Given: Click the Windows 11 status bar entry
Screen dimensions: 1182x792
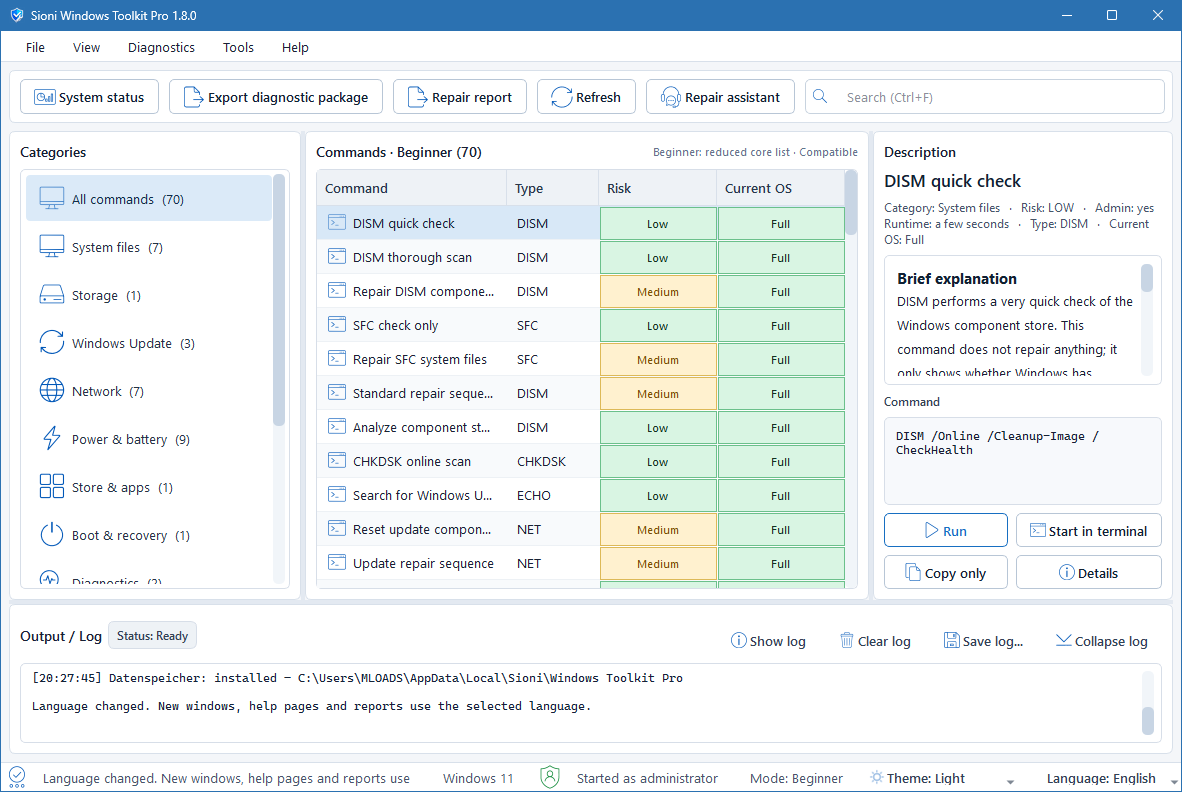Looking at the screenshot, I should [x=478, y=778].
